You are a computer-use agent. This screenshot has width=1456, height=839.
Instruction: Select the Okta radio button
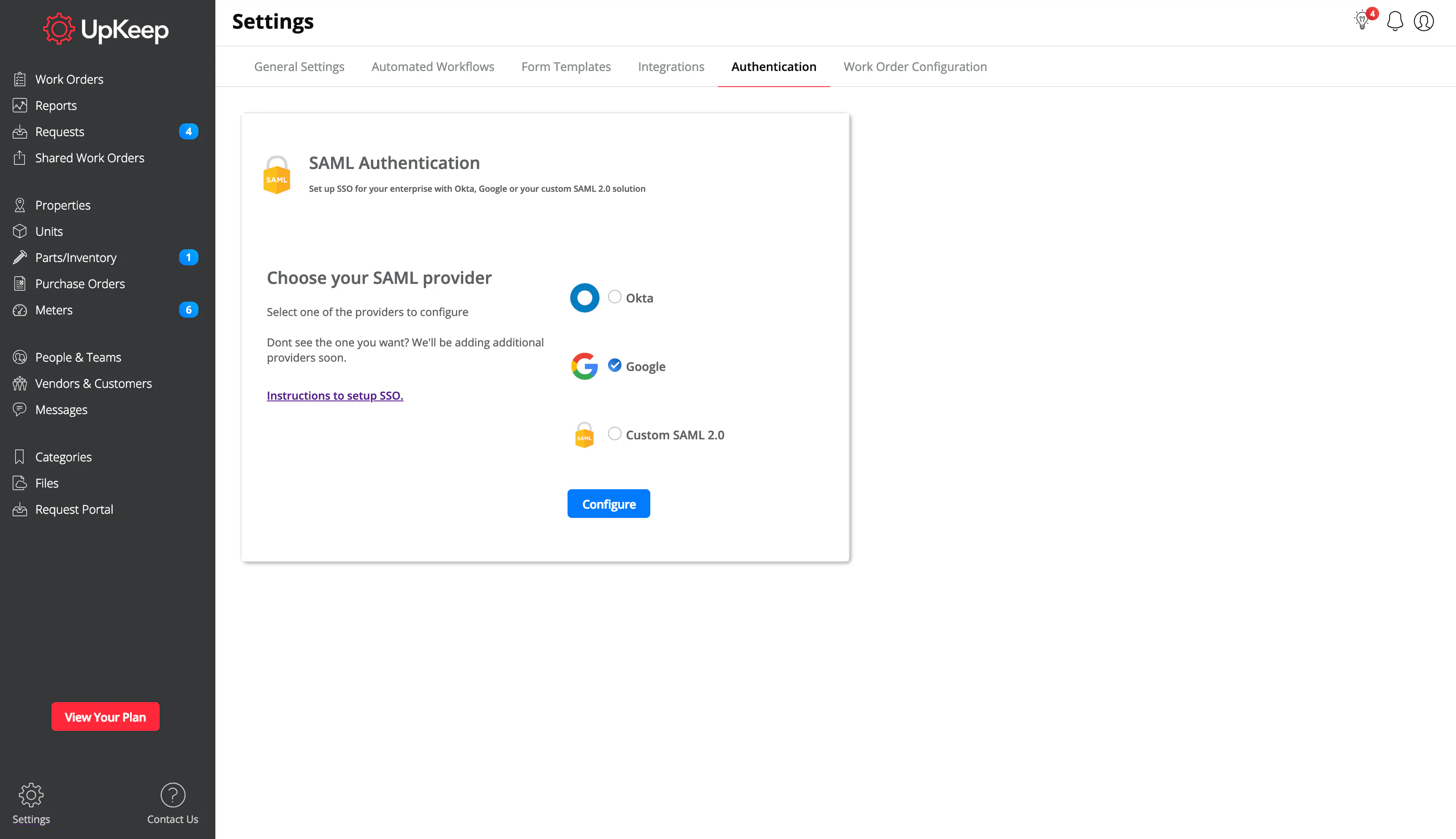click(614, 297)
